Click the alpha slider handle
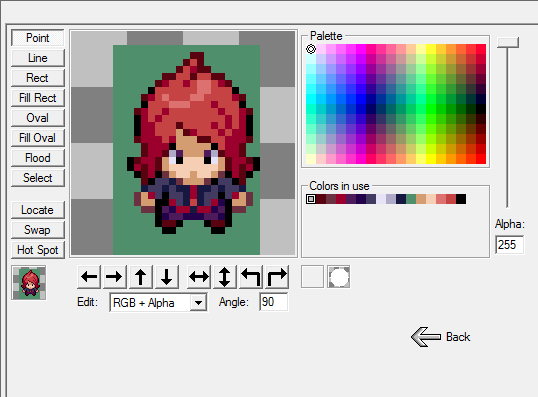Screen dimensions: 538x397 click(x=508, y=42)
